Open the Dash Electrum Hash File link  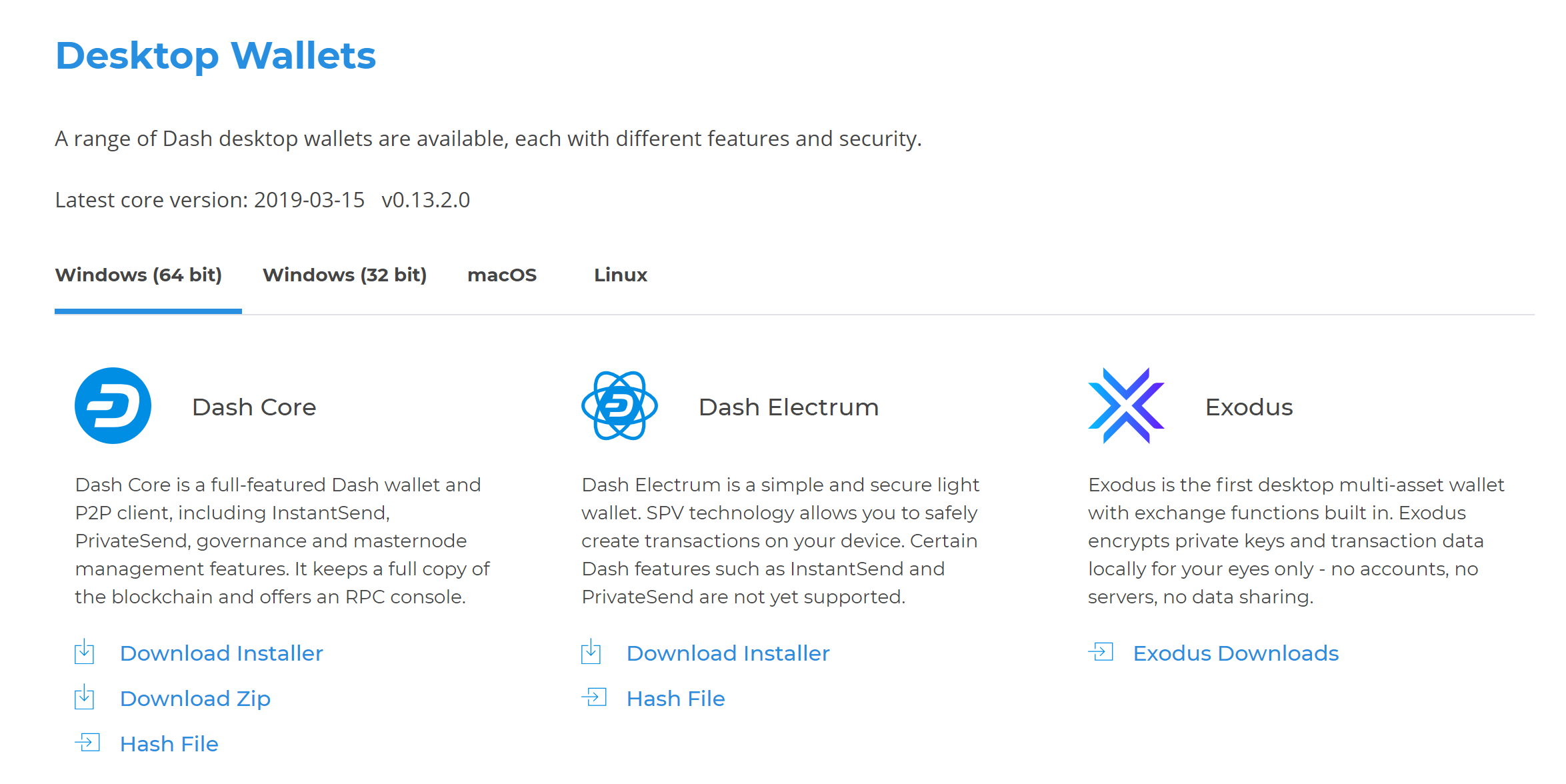676,699
